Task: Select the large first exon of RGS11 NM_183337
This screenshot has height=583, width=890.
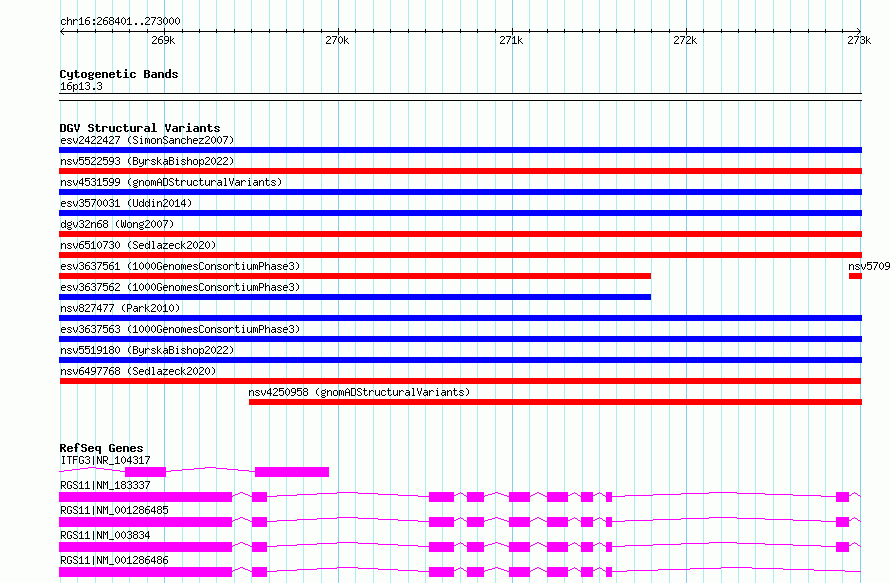Action: point(145,497)
